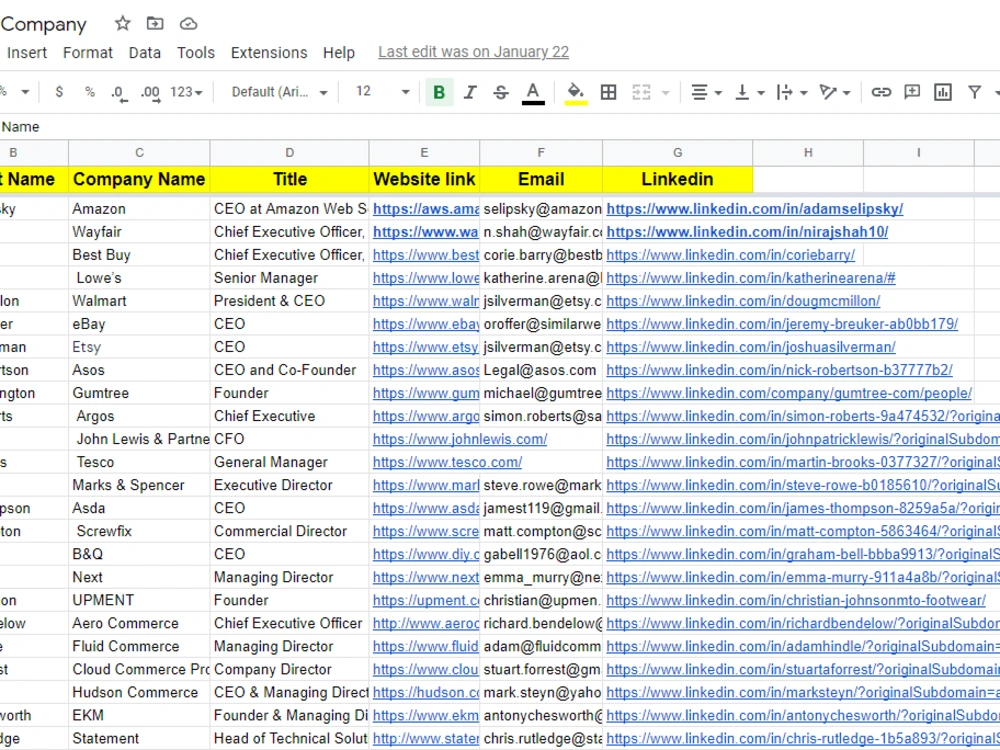Toggle strikethrough formatting

501,92
